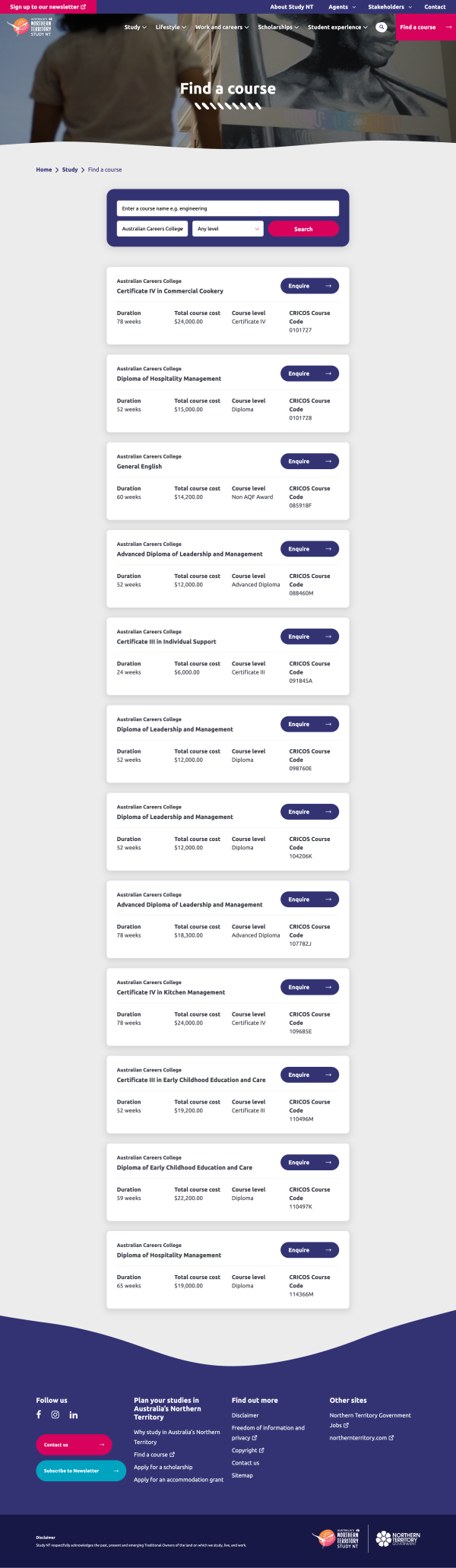456x1568 pixels.
Task: Click the Northern Territory Government footer logo
Action: click(x=398, y=1538)
